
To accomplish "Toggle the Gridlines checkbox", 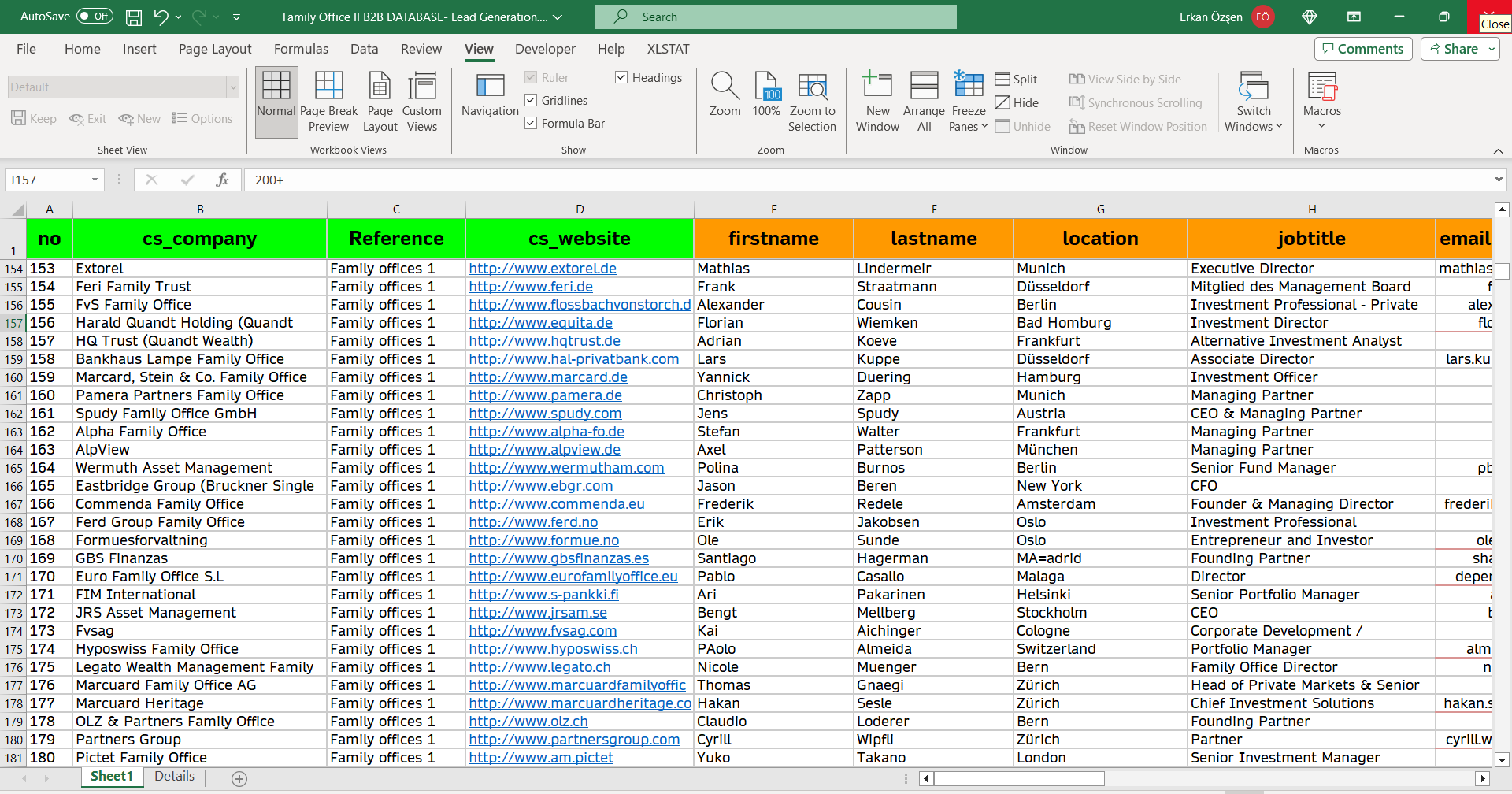I will coord(532,101).
